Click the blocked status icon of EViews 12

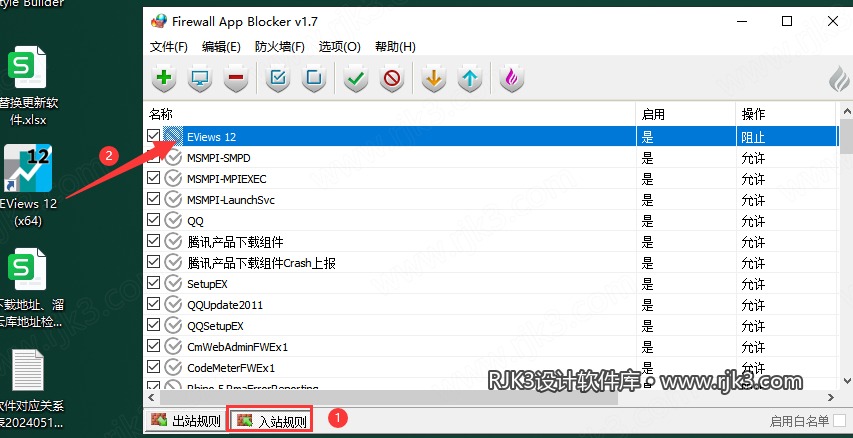point(173,137)
